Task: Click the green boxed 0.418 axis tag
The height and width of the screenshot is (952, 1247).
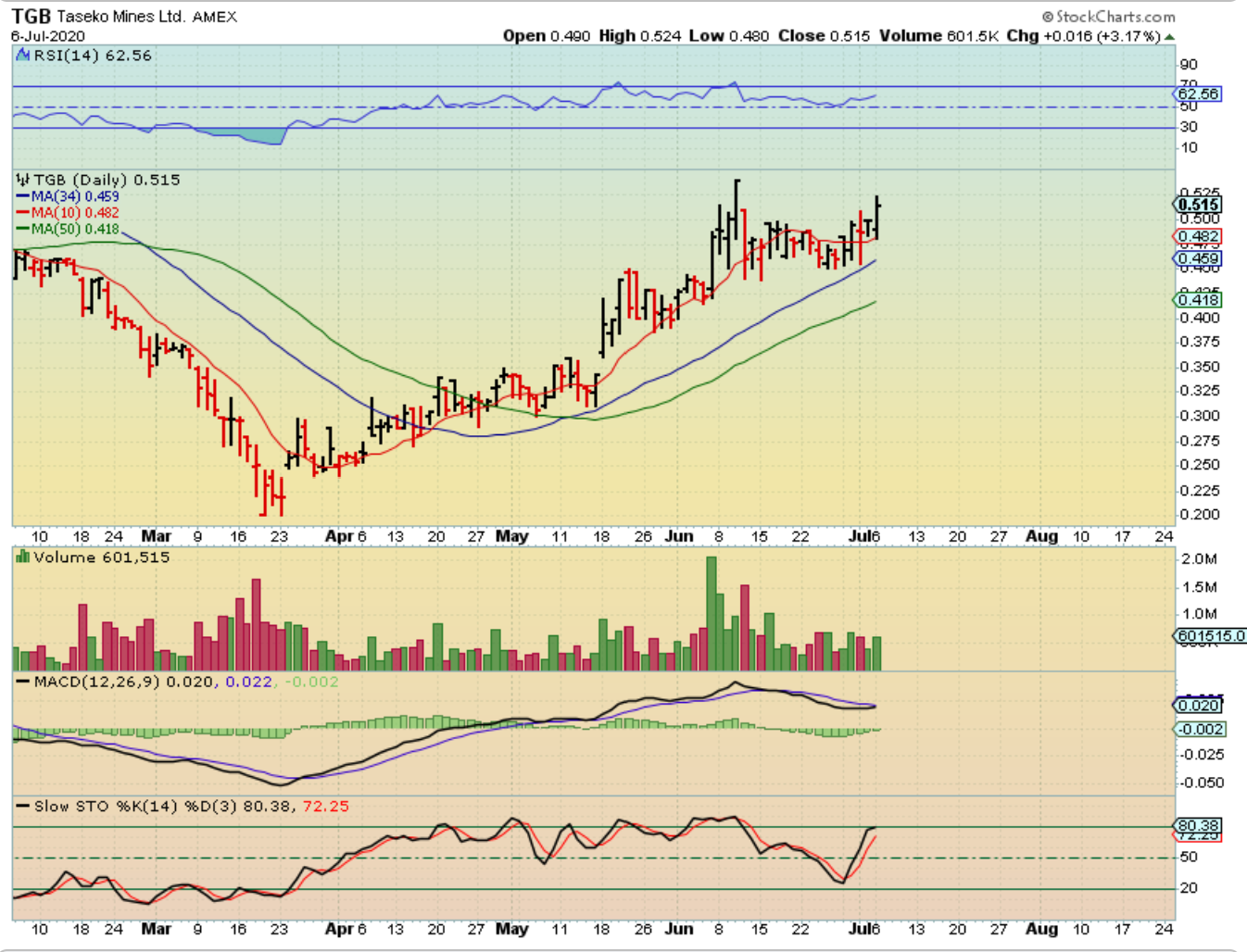Action: point(1198,300)
